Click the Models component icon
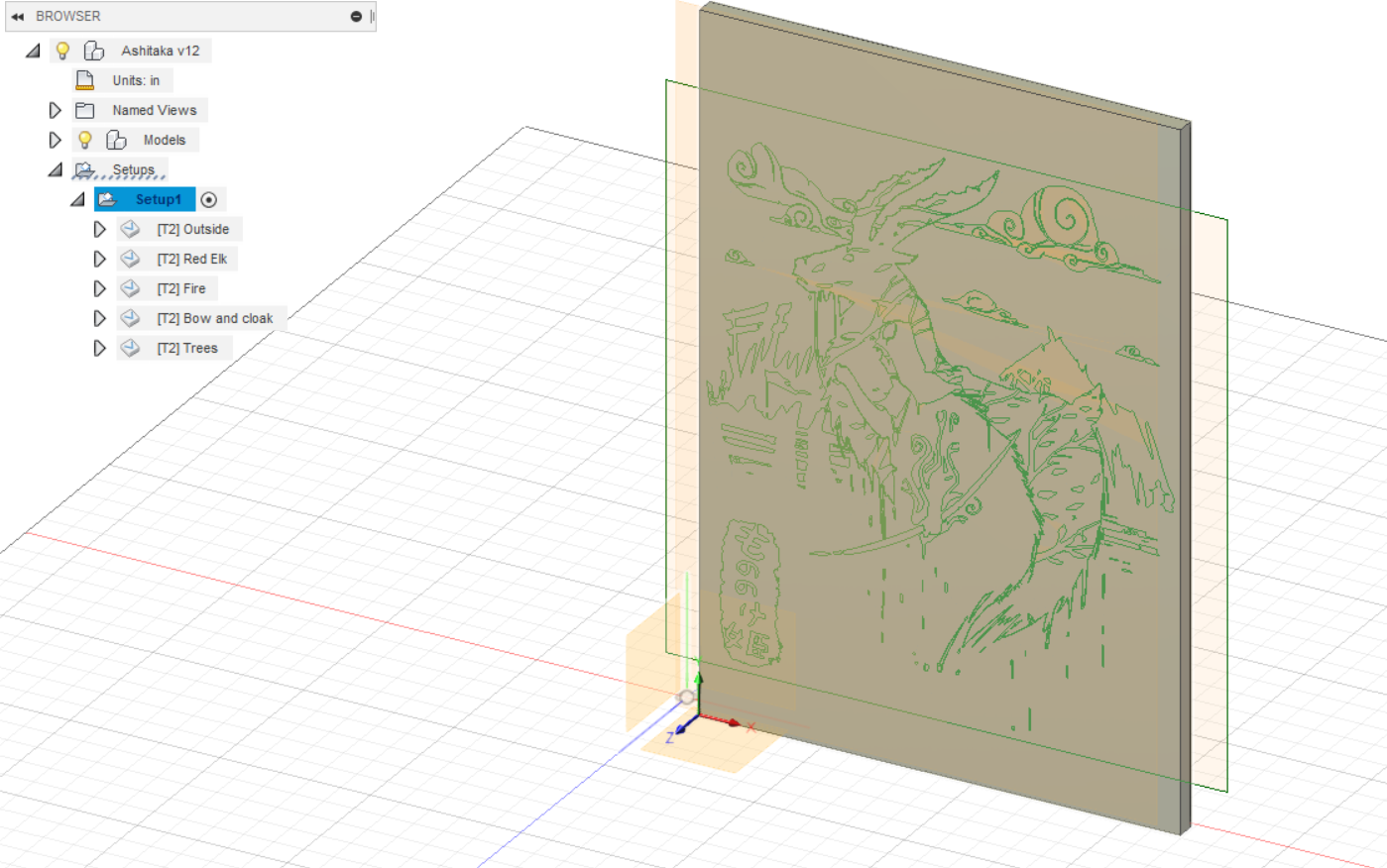 tap(114, 140)
